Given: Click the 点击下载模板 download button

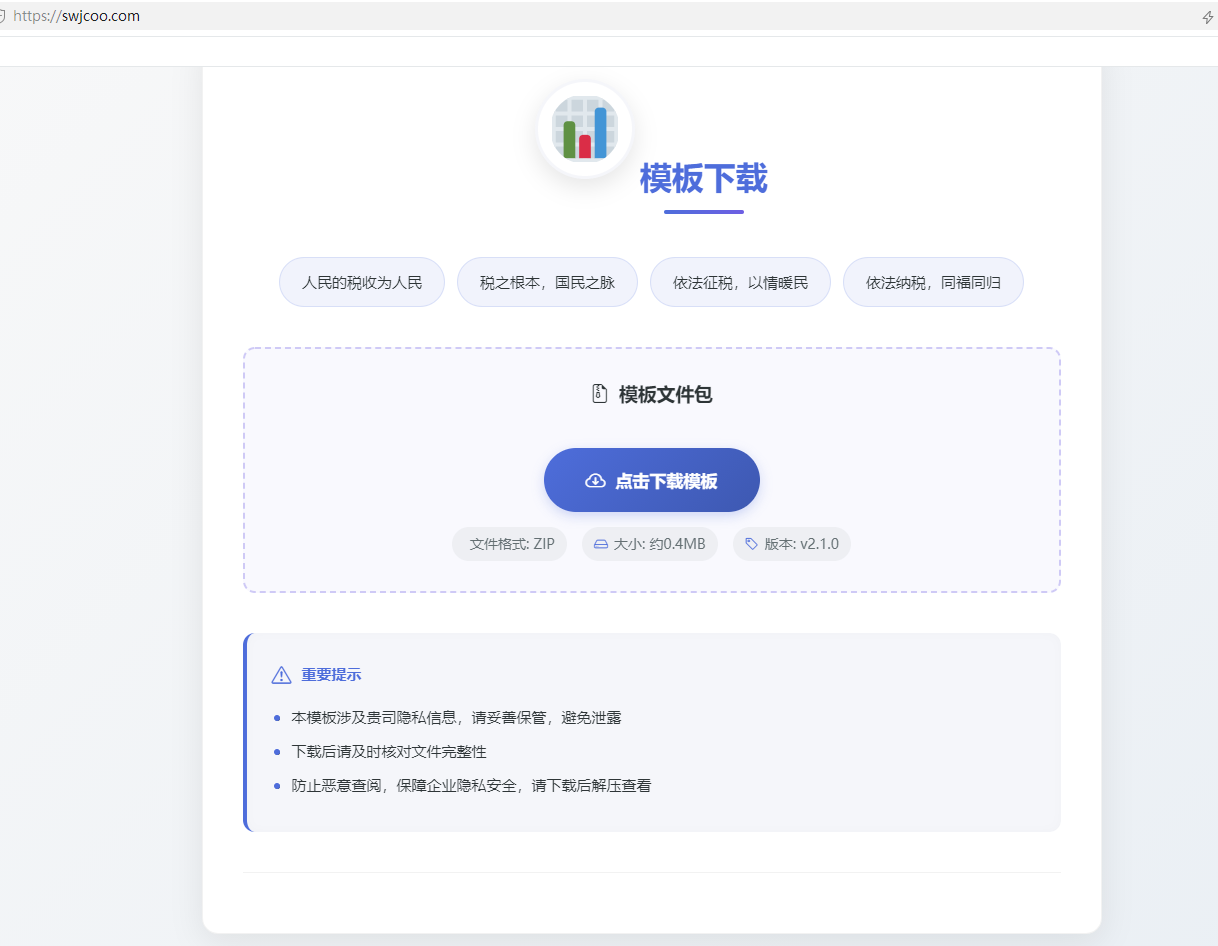Looking at the screenshot, I should click(651, 480).
